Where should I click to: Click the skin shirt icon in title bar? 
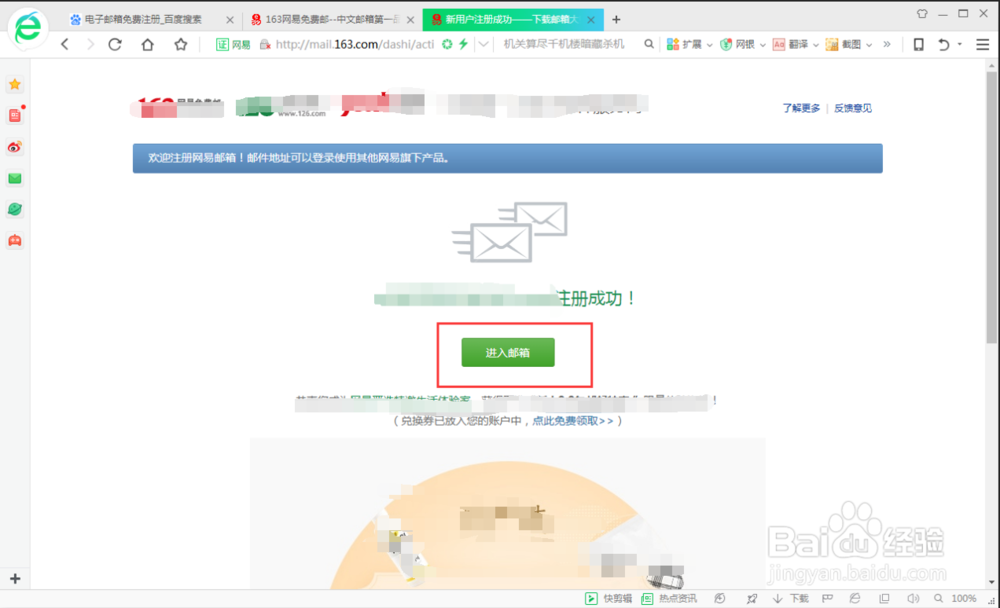point(922,13)
